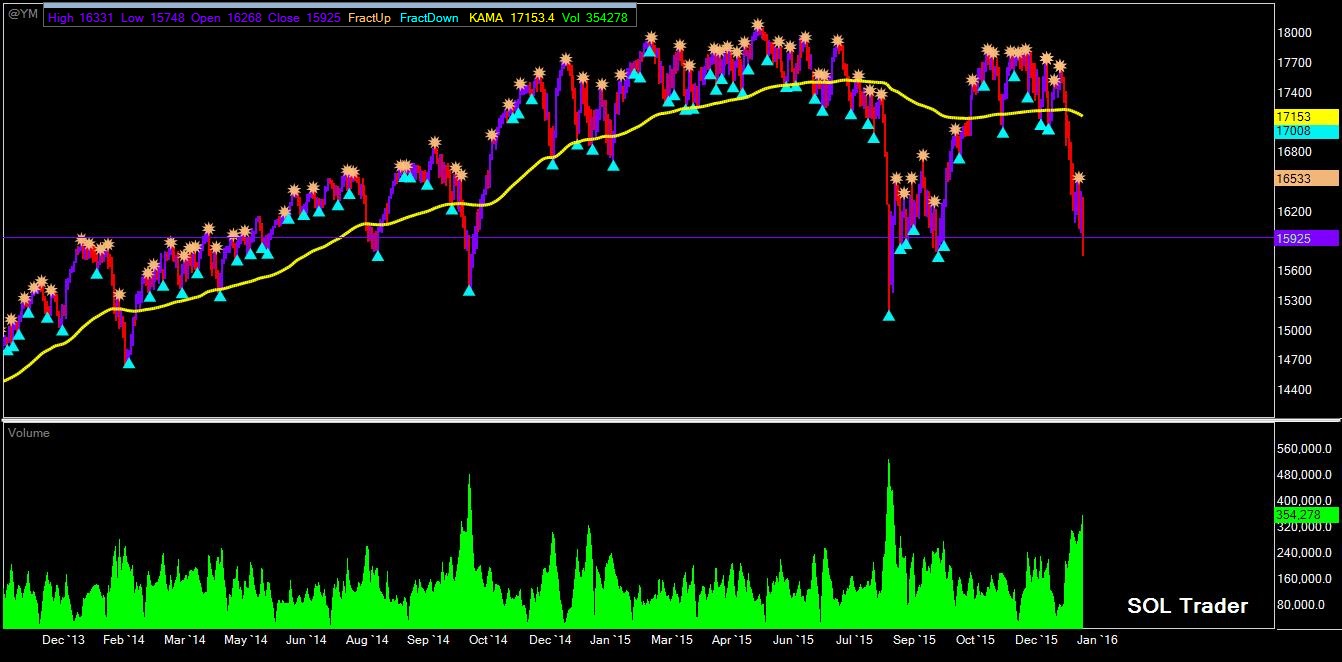Click the yellow 17153 KAMA price tag

coord(1307,117)
